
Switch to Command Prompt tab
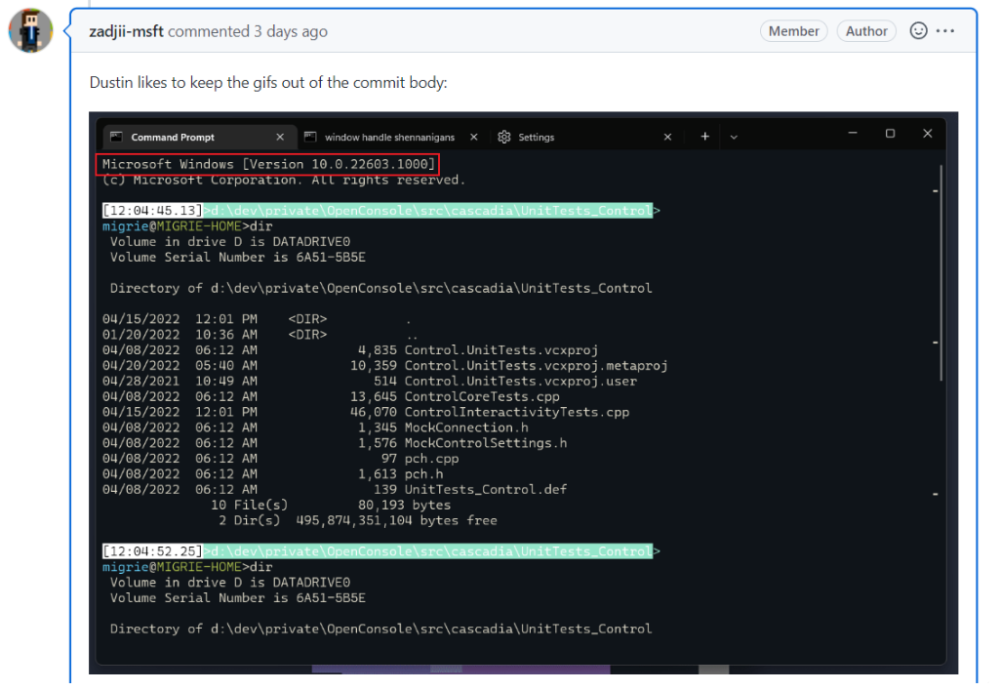coord(199,137)
